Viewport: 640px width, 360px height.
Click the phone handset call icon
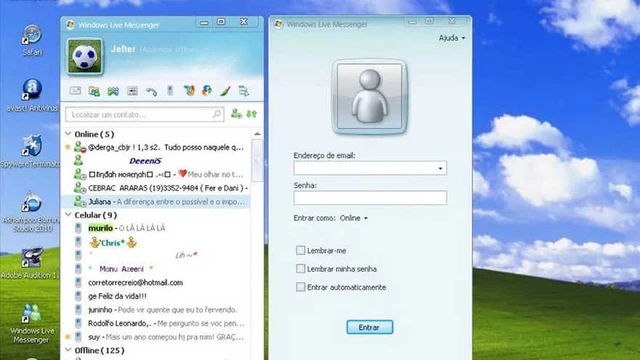pyautogui.click(x=151, y=91)
